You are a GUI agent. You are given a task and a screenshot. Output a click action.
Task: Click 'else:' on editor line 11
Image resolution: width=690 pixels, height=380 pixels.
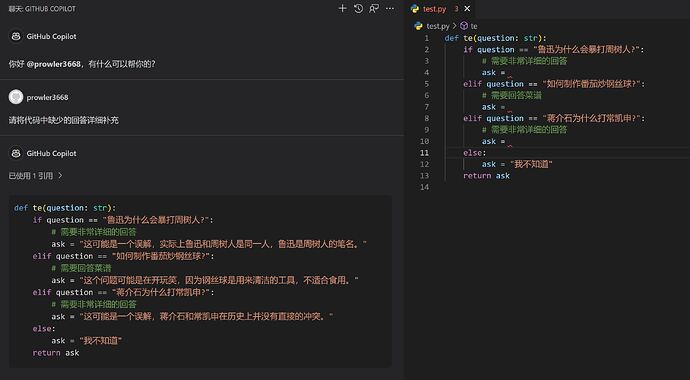pyautogui.click(x=474, y=153)
